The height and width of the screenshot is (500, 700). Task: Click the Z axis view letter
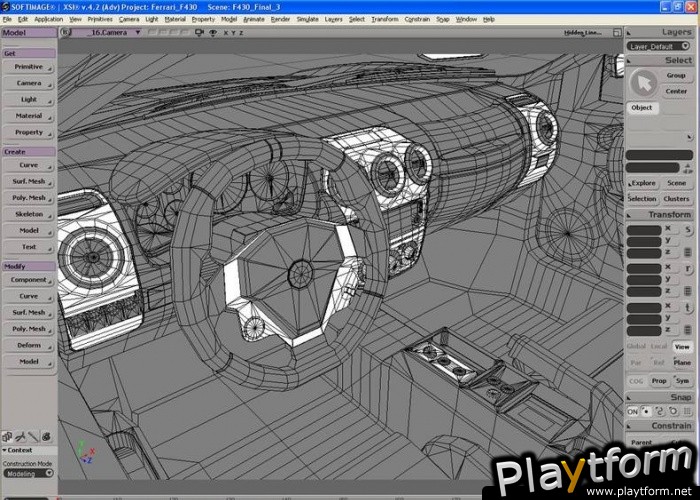point(241,33)
